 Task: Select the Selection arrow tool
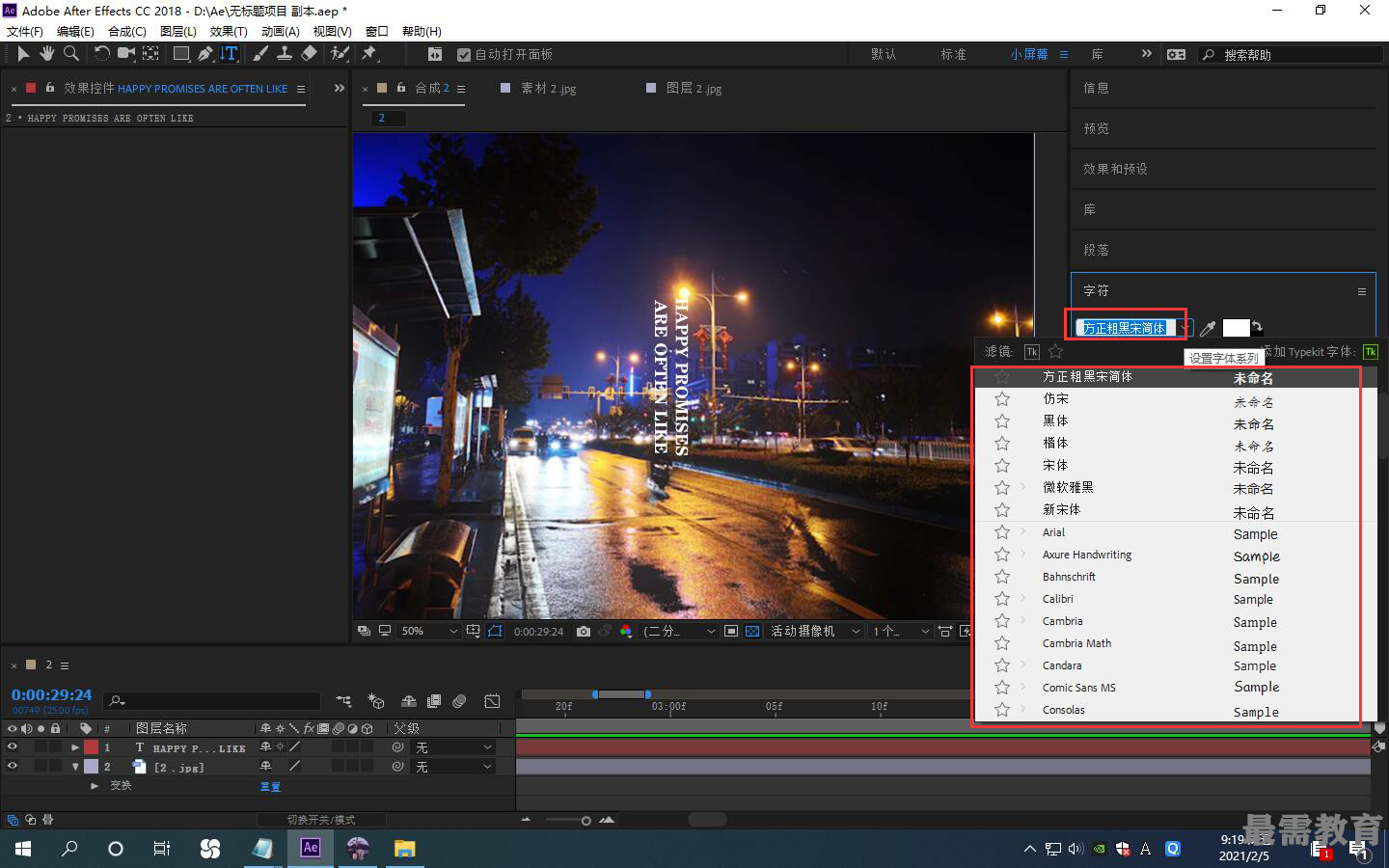click(x=23, y=54)
